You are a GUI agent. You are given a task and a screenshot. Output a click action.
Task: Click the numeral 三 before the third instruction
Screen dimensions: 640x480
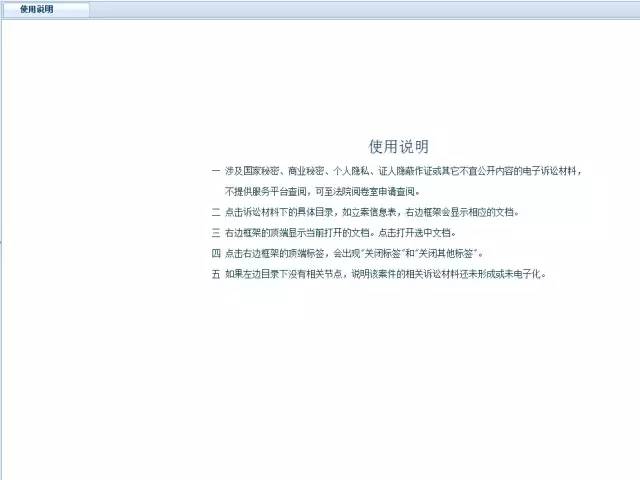(215, 232)
